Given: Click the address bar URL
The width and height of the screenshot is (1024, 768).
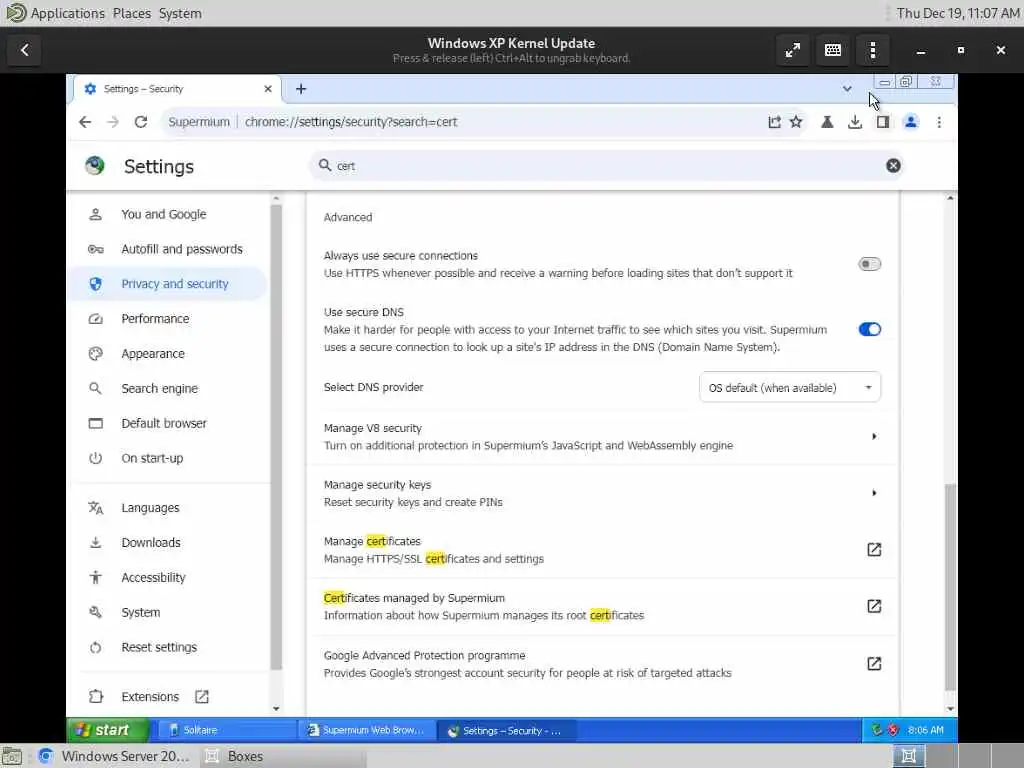Looking at the screenshot, I should tap(351, 122).
